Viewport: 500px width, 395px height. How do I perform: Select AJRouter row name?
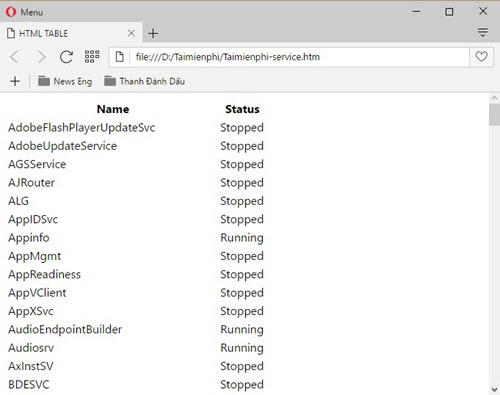(x=31, y=183)
